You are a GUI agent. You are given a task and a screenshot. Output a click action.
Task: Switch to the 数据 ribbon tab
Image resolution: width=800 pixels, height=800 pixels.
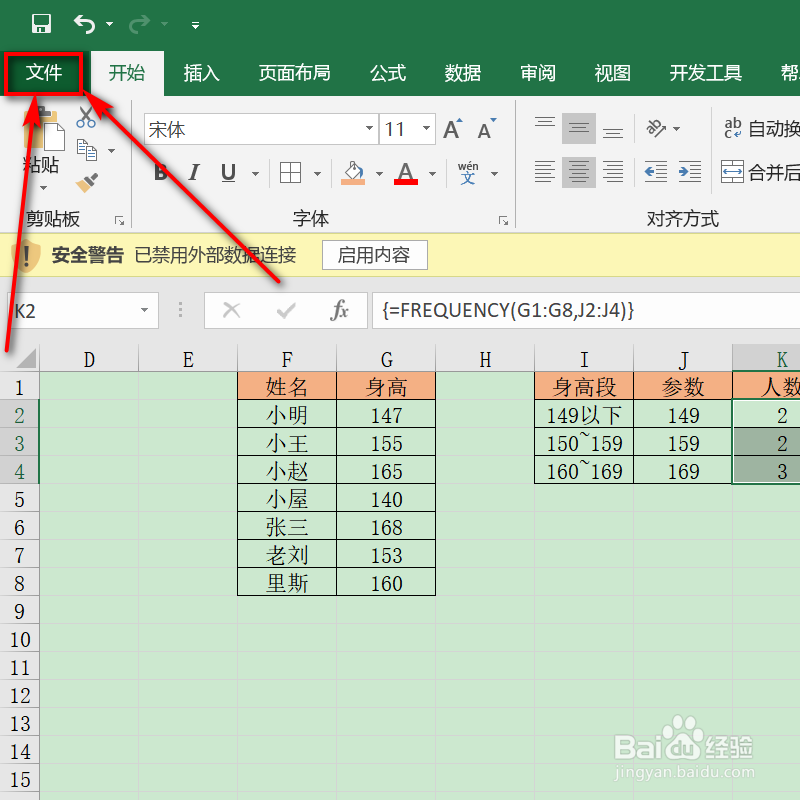pos(462,72)
